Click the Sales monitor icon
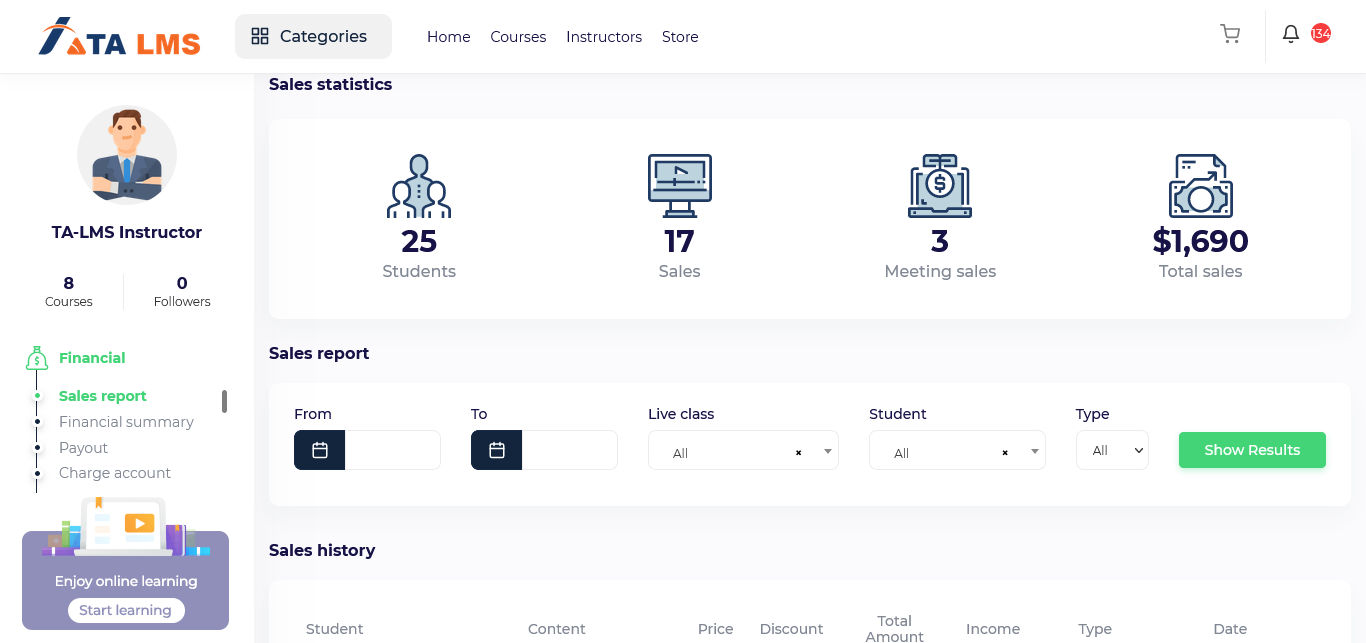Image resolution: width=1366 pixels, height=643 pixels. click(679, 185)
